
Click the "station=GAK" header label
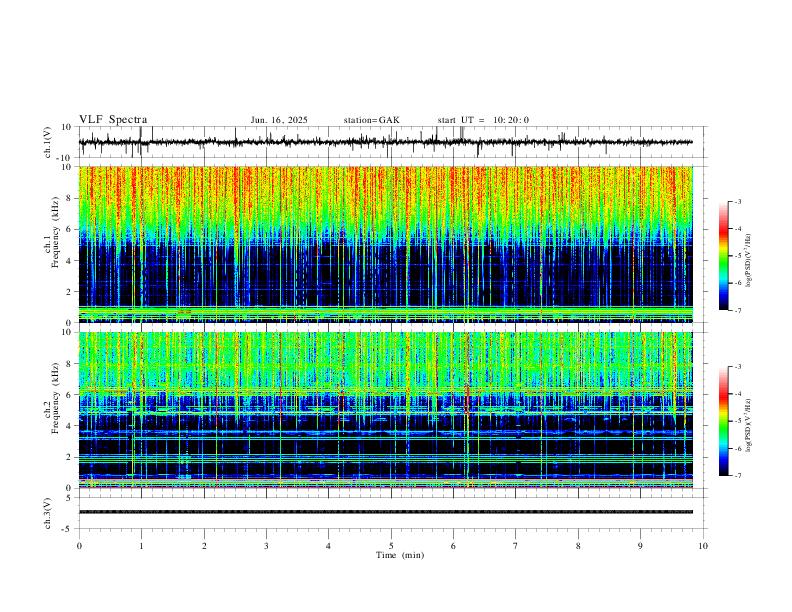click(371, 120)
